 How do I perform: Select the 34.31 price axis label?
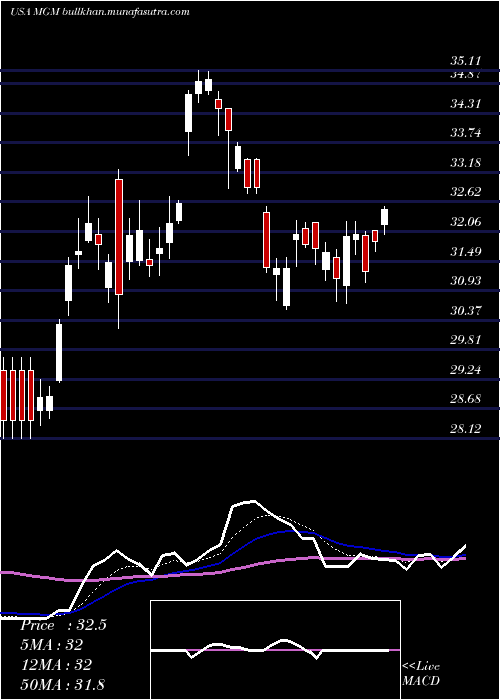tap(465, 104)
